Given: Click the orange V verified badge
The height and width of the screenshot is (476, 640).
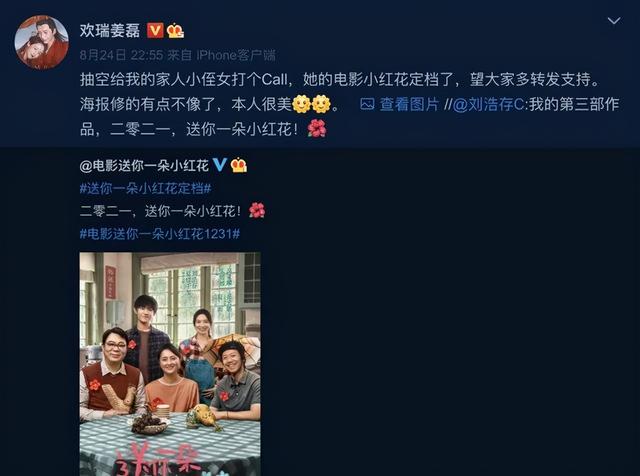Looking at the screenshot, I should coord(155,31).
